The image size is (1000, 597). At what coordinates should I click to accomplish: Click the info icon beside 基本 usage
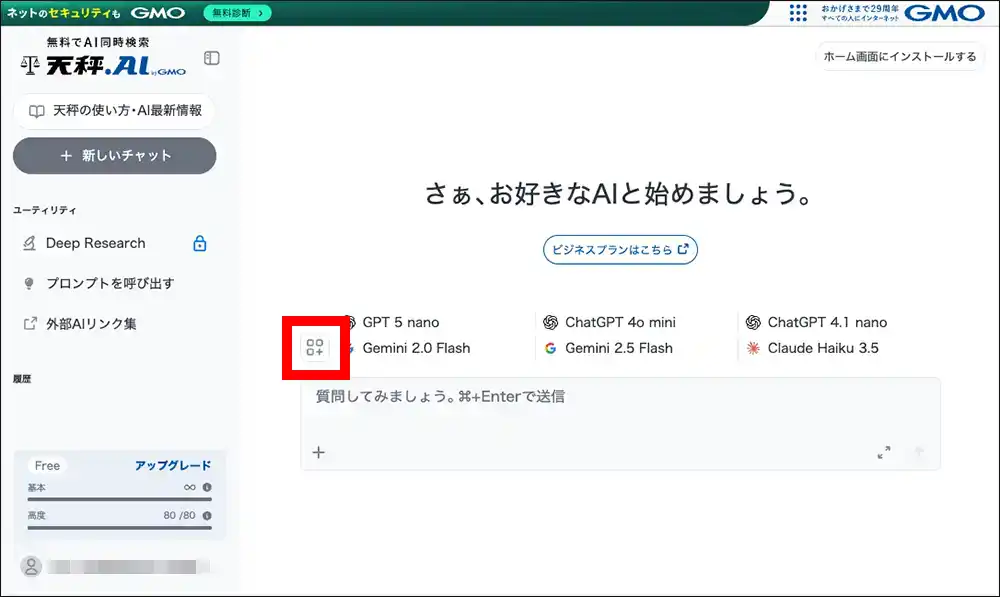point(207,488)
